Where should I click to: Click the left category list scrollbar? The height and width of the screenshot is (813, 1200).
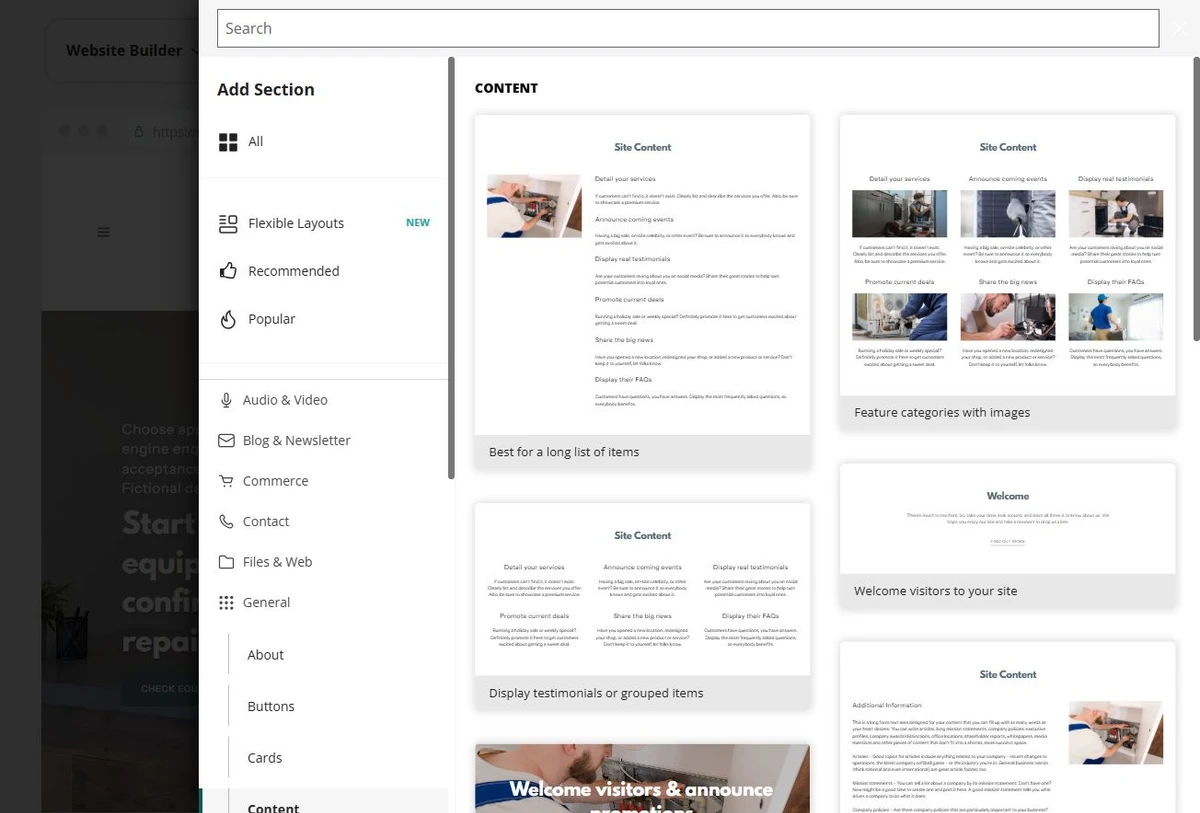point(451,268)
